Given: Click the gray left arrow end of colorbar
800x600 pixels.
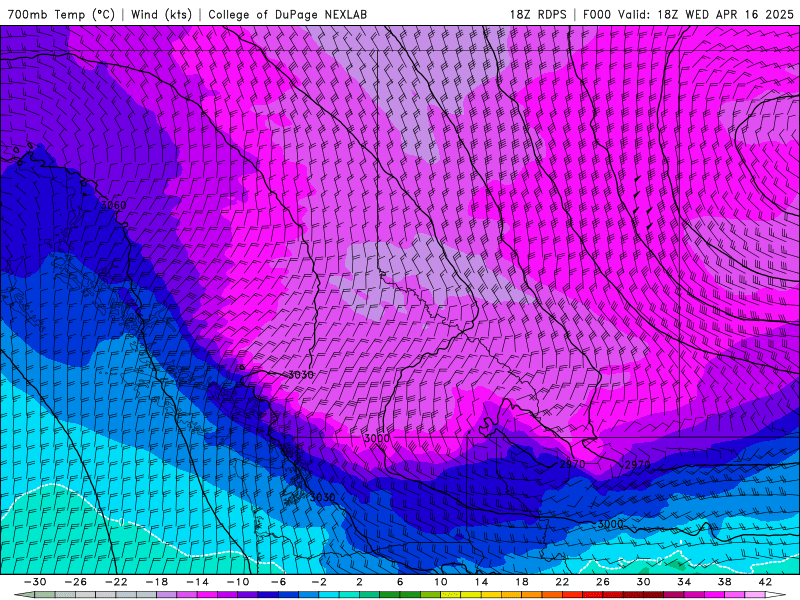Looking at the screenshot, I should tap(24, 595).
